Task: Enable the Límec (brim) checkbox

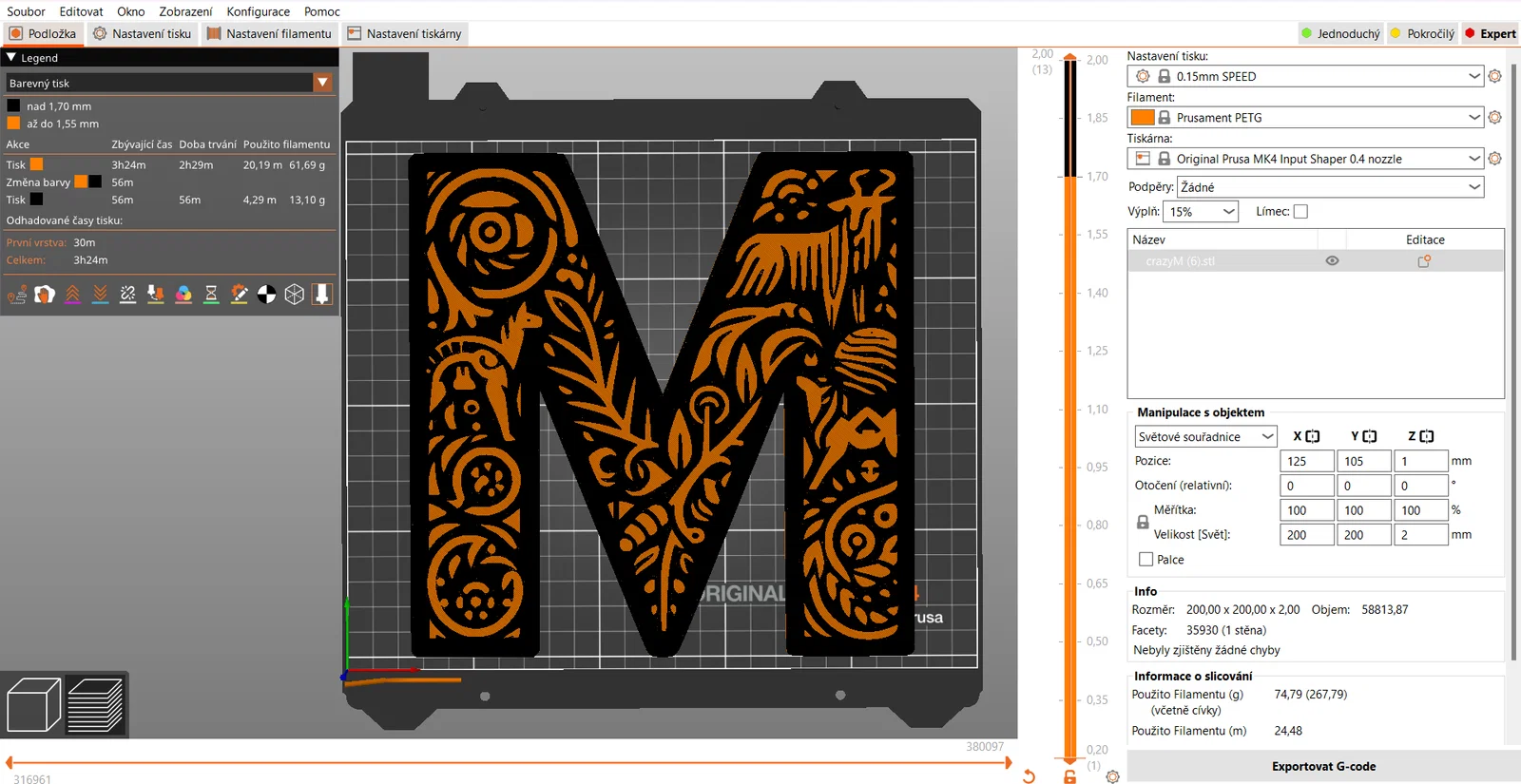Action: (1300, 212)
